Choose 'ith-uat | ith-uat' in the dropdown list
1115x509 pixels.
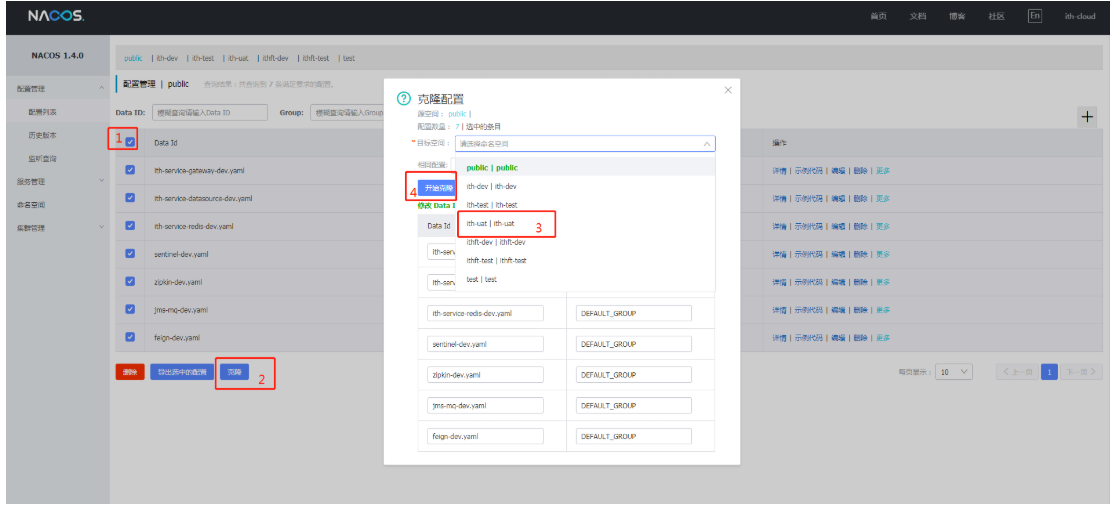(585, 223)
